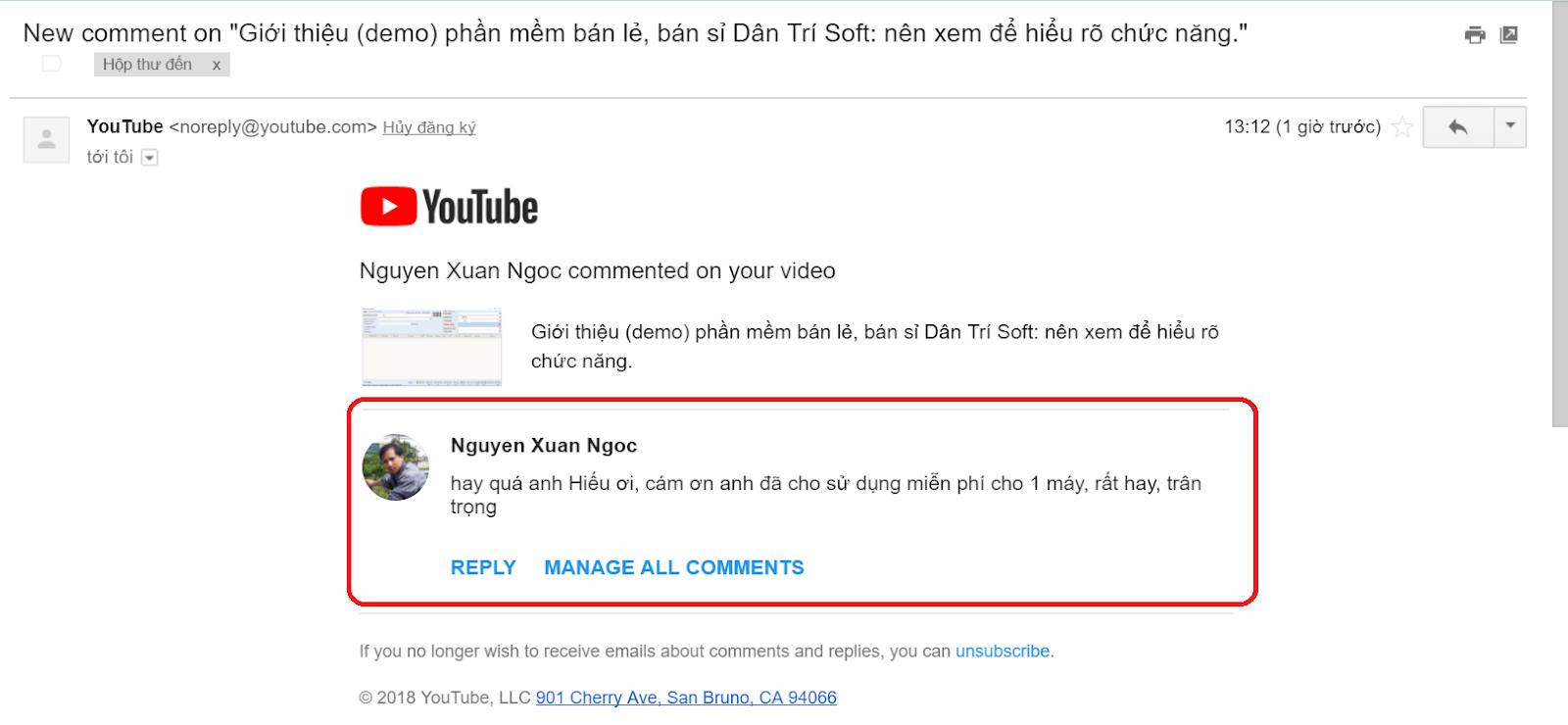Click the YouTube logo
The width and height of the screenshot is (1568, 725).
click(x=449, y=207)
